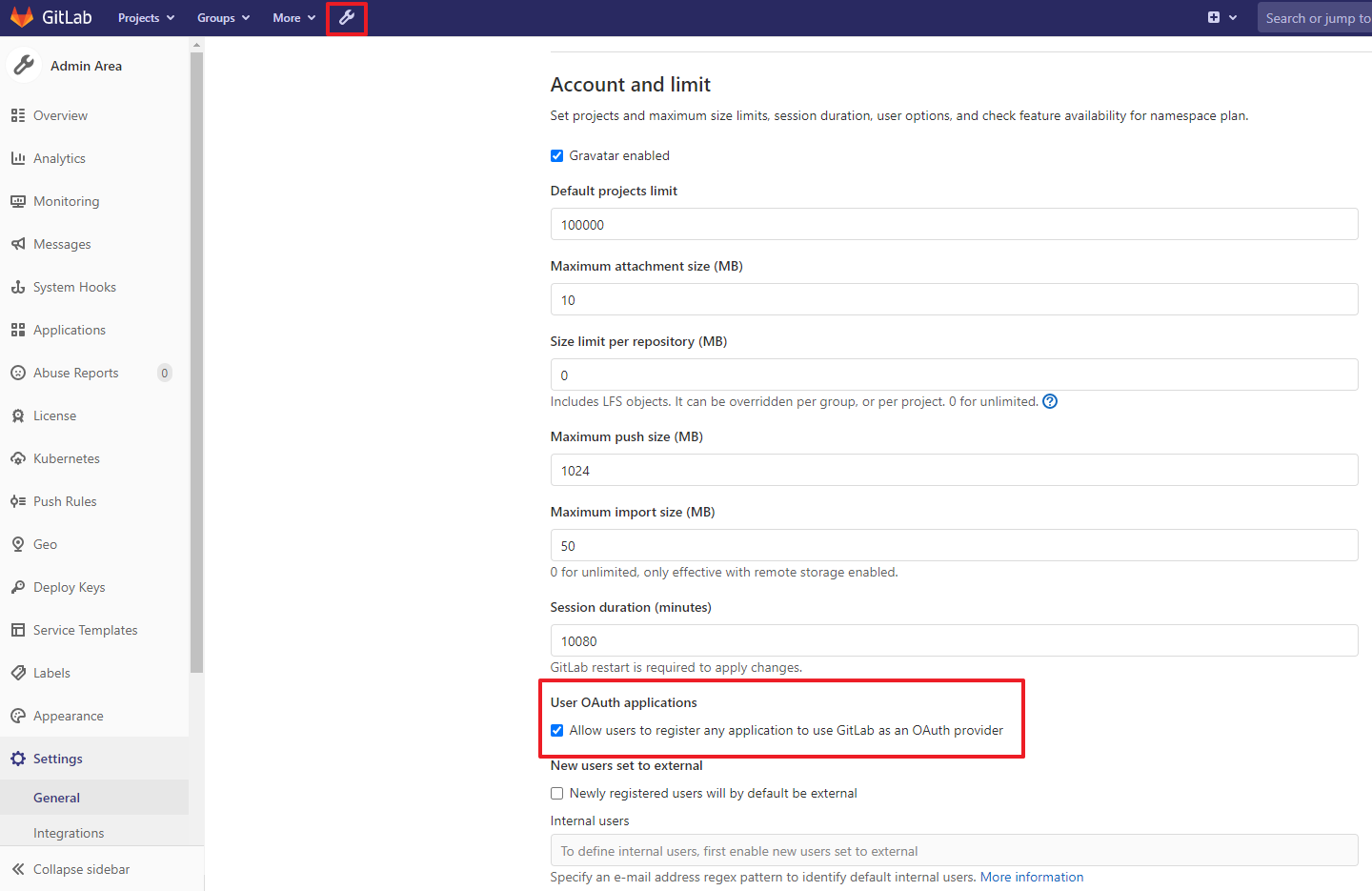Image resolution: width=1372 pixels, height=891 pixels.
Task: Expand the Projects dropdown in navbar
Action: tap(146, 17)
